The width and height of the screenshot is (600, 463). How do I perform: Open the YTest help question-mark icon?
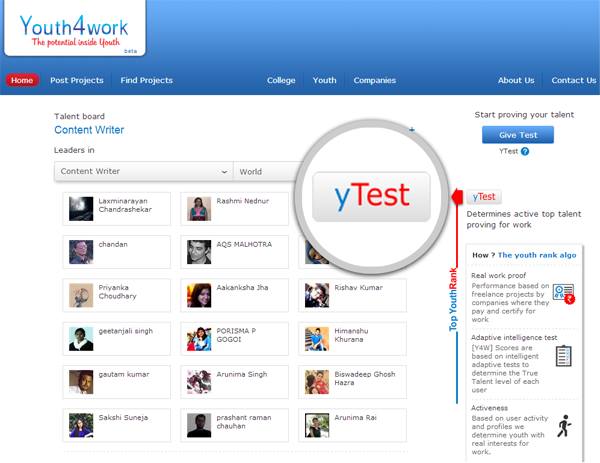(x=525, y=151)
